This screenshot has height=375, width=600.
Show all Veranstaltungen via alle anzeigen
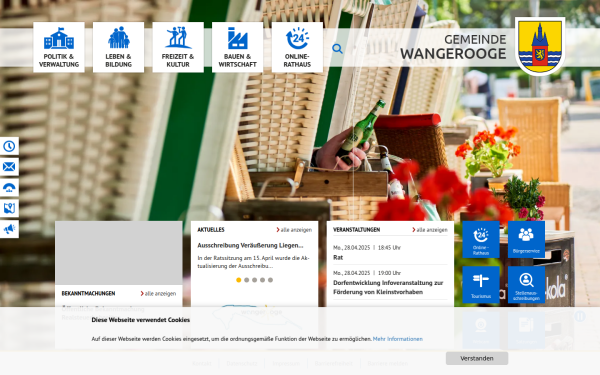pyautogui.click(x=430, y=230)
